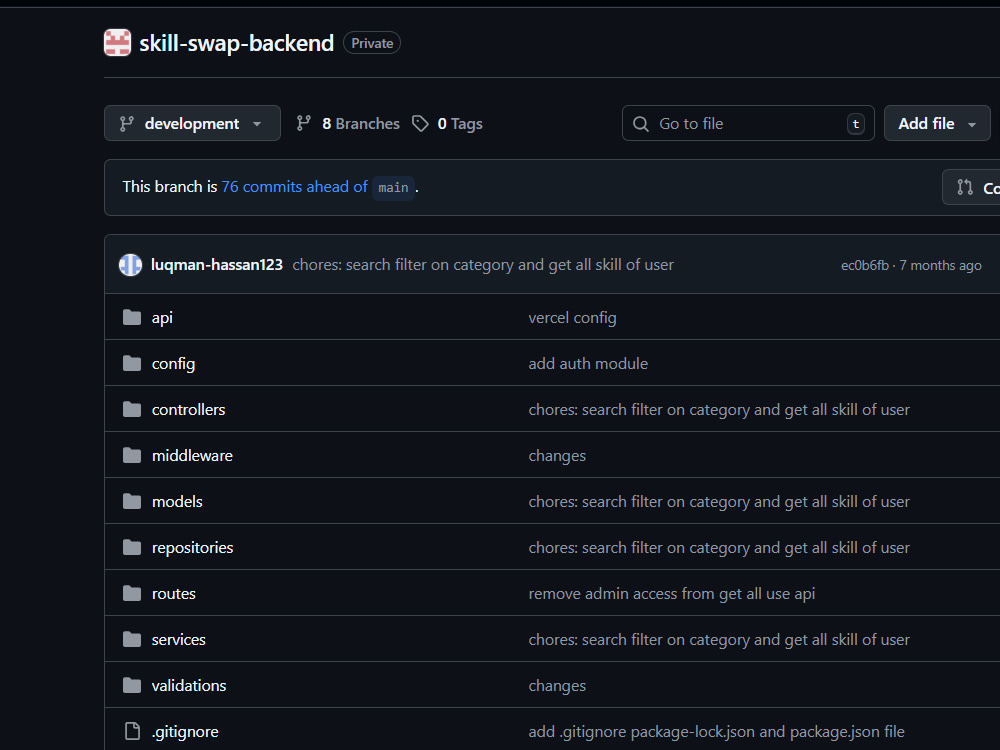
Task: Open the .gitignore file
Action: pyautogui.click(x=185, y=731)
